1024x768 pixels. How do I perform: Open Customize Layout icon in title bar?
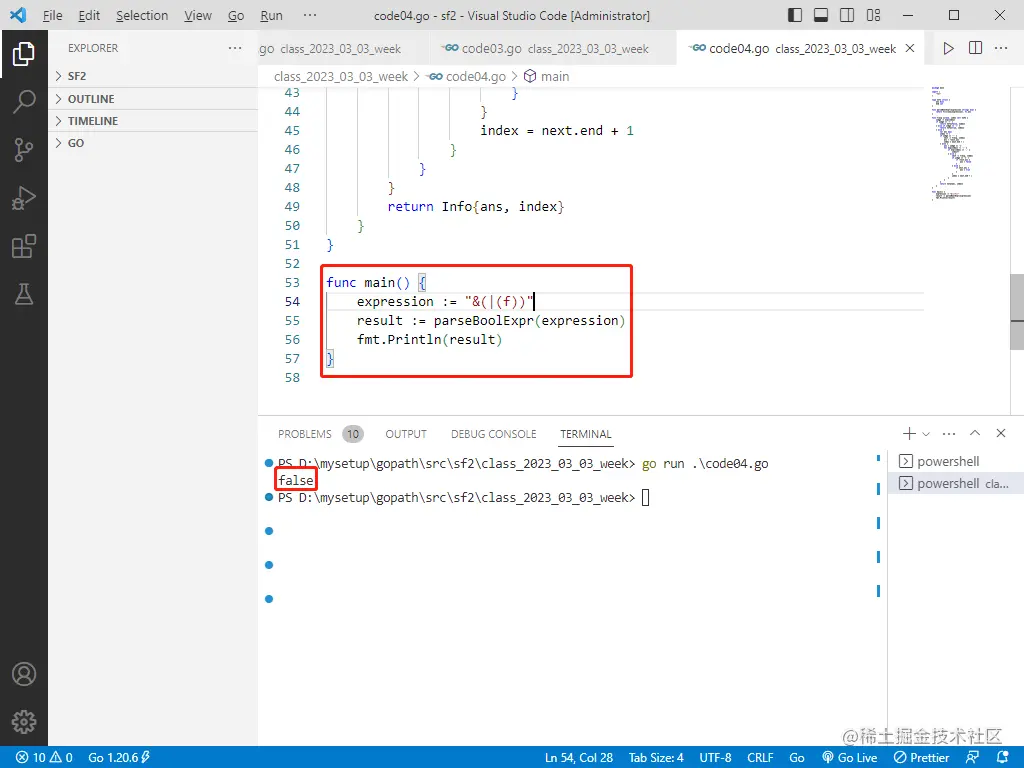pyautogui.click(x=873, y=15)
